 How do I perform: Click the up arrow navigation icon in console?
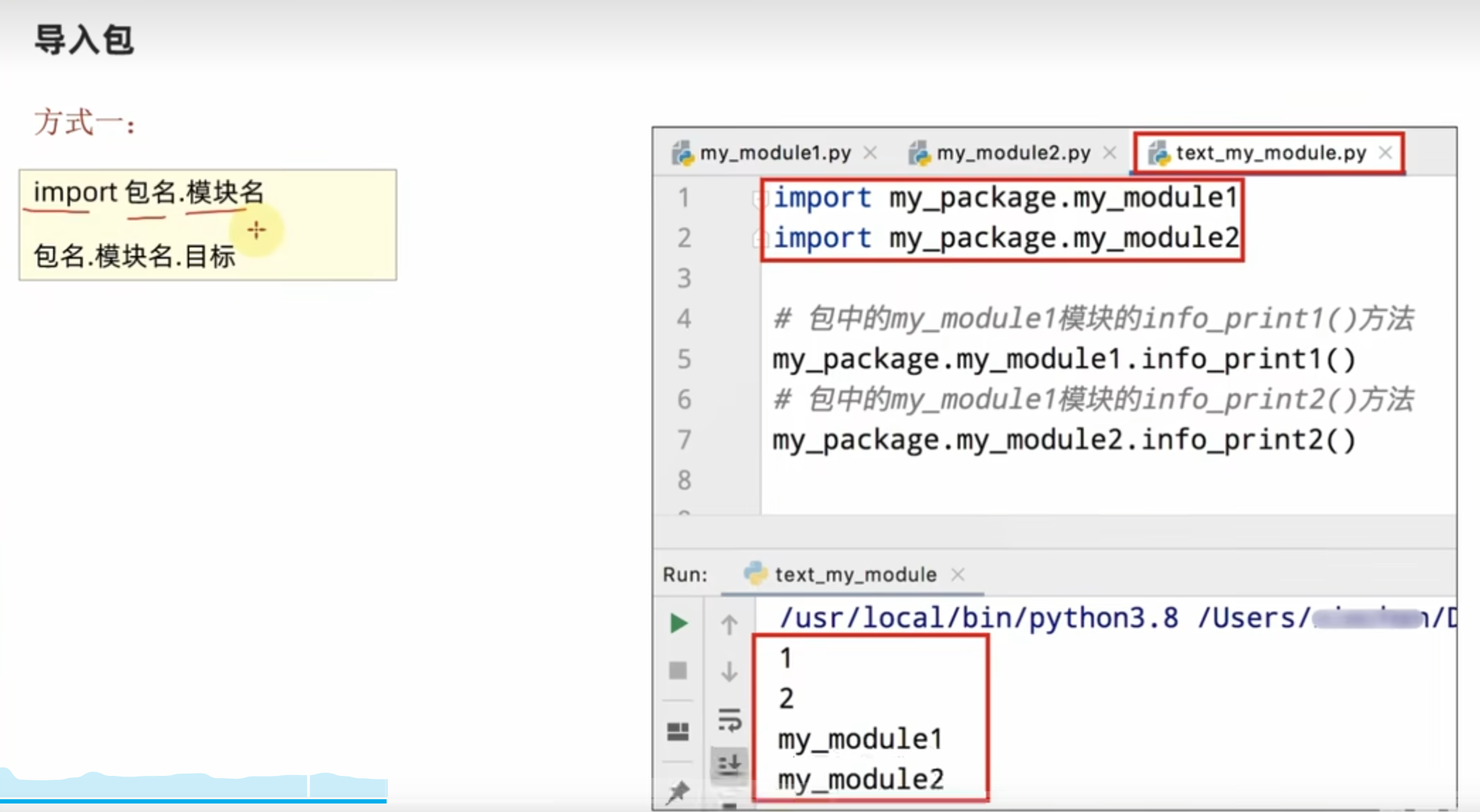coord(729,624)
